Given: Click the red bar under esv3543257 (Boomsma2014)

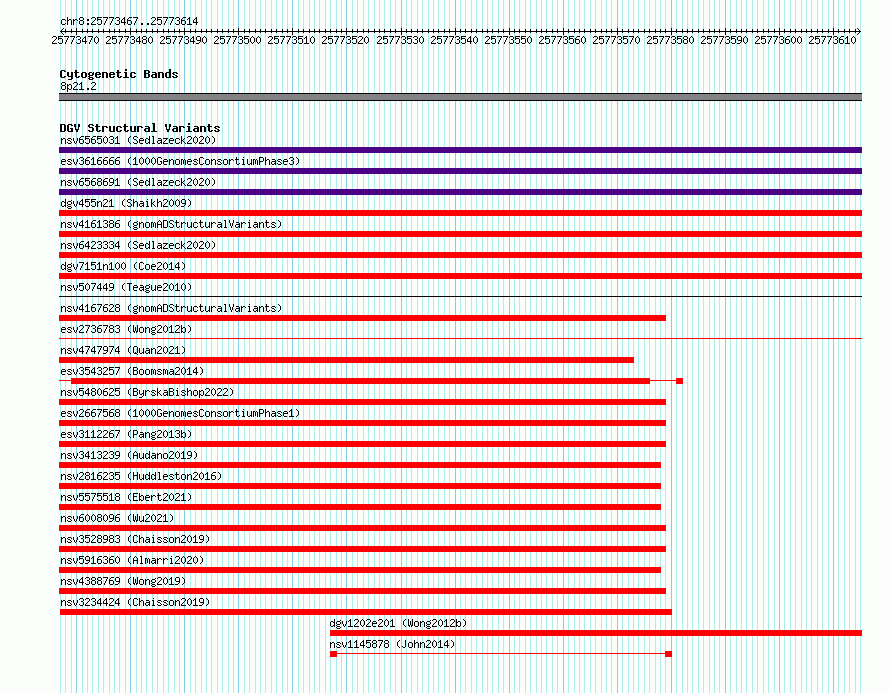Looking at the screenshot, I should (360, 381).
